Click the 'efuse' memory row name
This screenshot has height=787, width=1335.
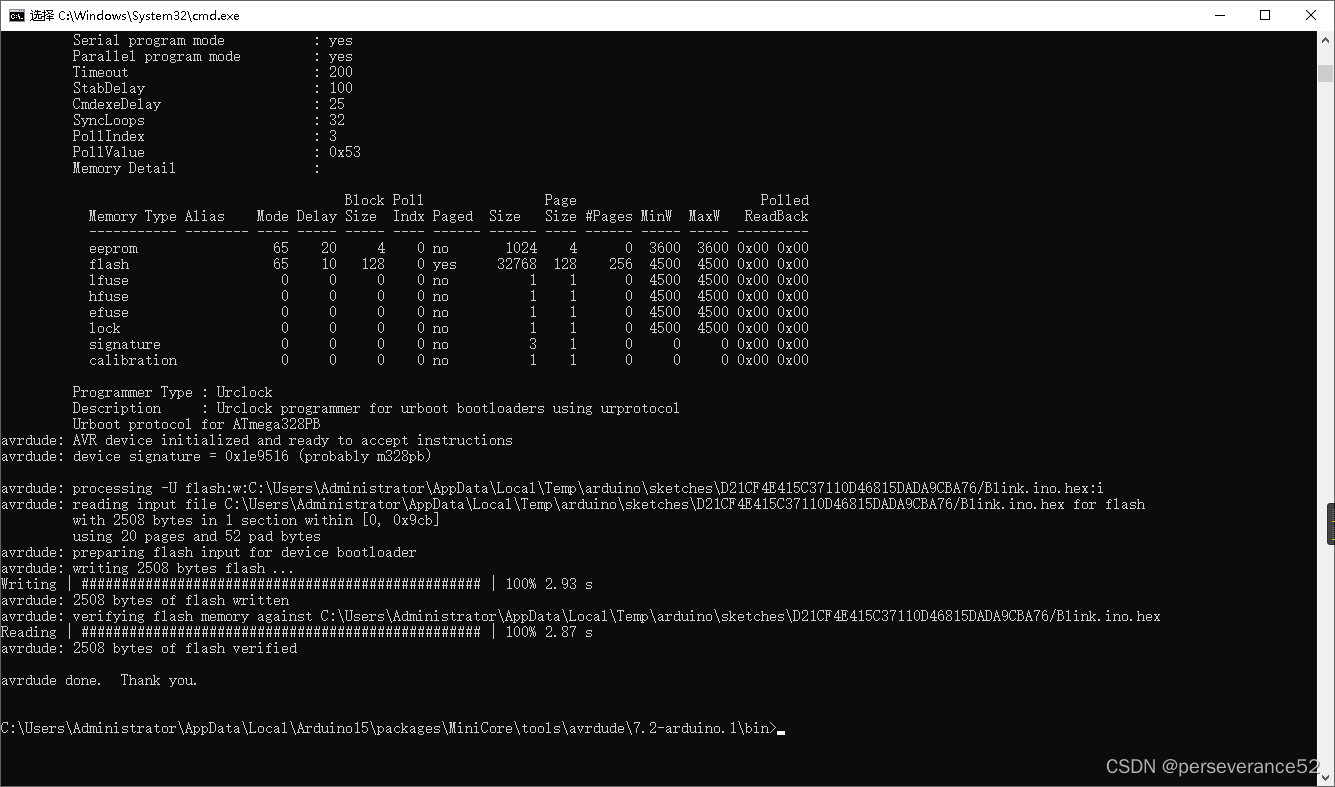tap(108, 312)
